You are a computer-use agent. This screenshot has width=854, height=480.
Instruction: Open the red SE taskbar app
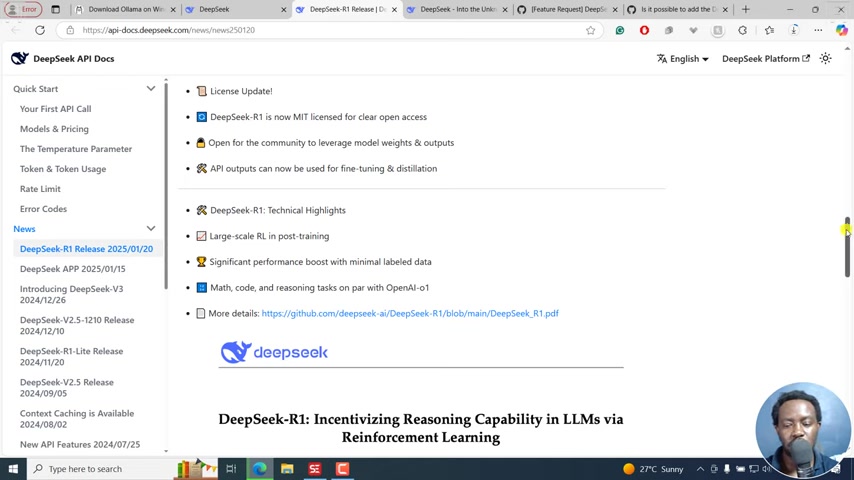coord(314,469)
